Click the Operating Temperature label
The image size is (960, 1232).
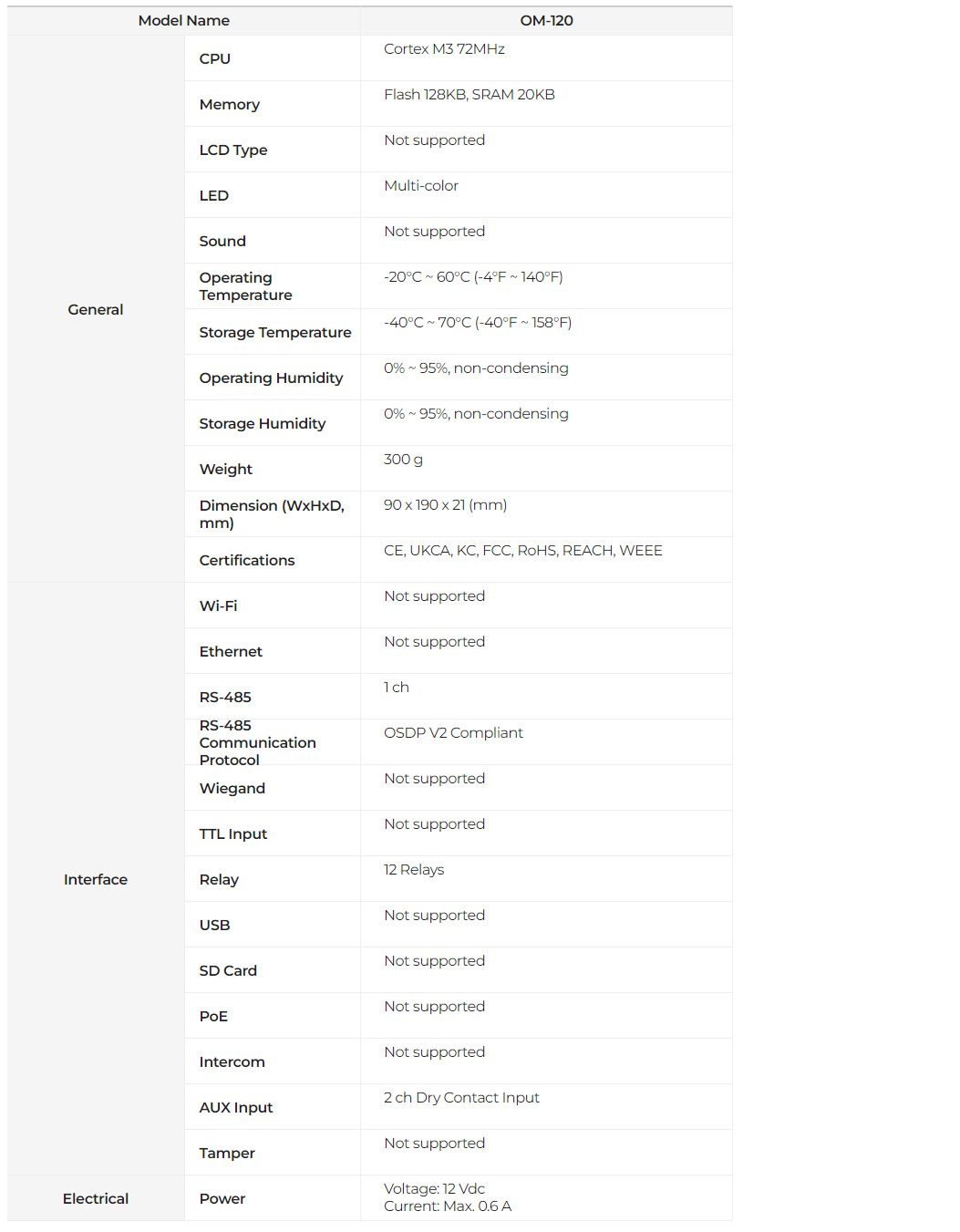click(245, 286)
